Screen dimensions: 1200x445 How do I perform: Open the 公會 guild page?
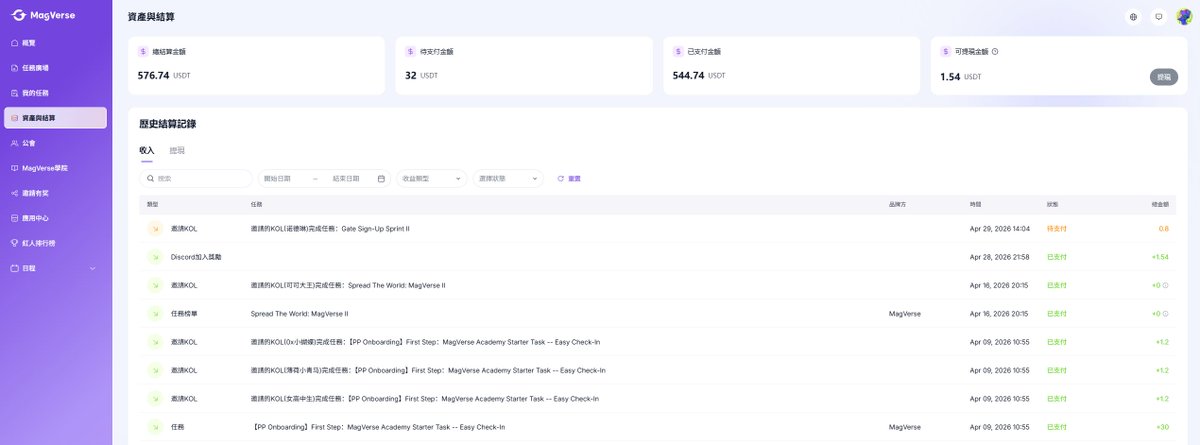coord(55,143)
